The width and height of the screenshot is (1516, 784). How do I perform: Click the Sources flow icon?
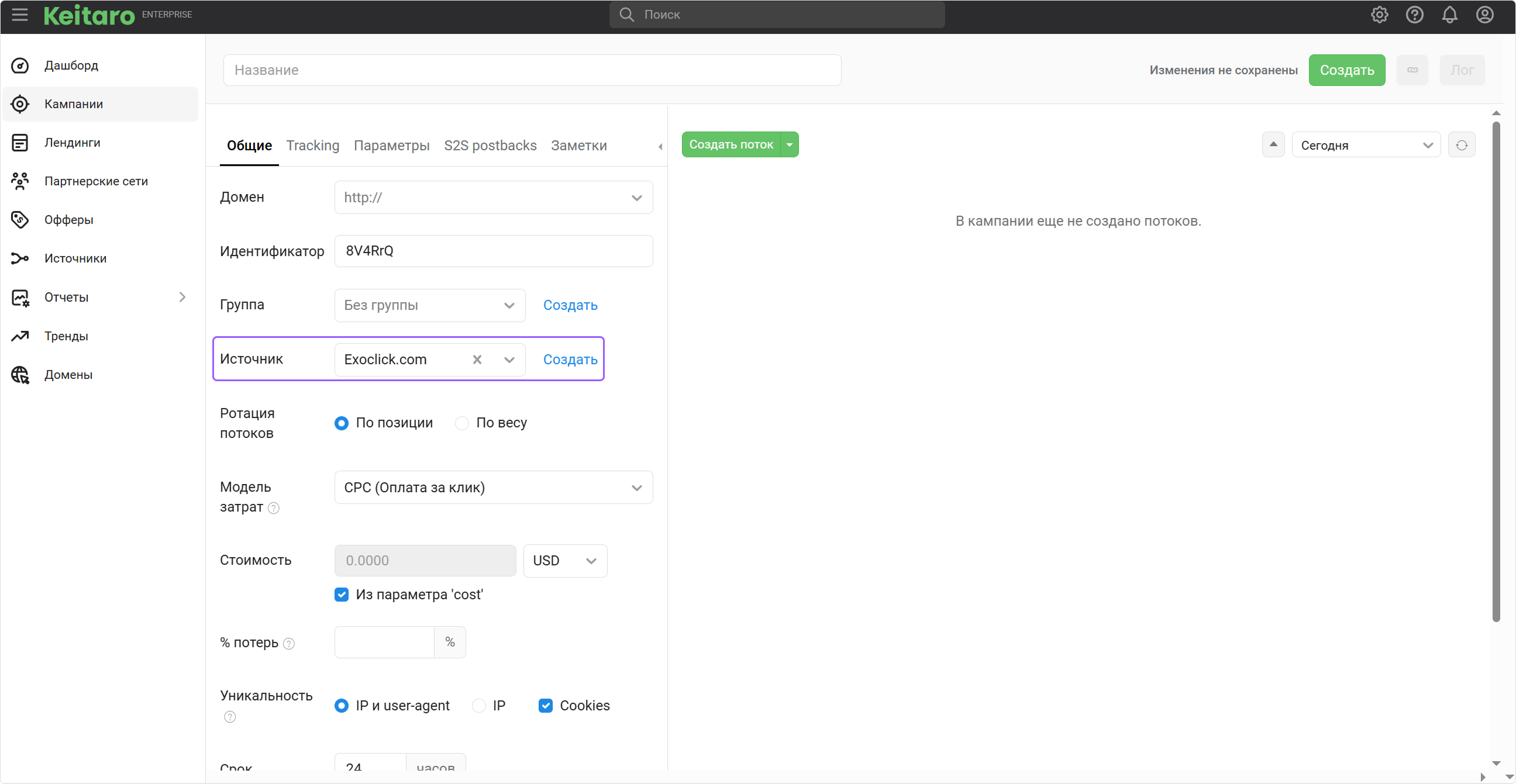(x=20, y=258)
